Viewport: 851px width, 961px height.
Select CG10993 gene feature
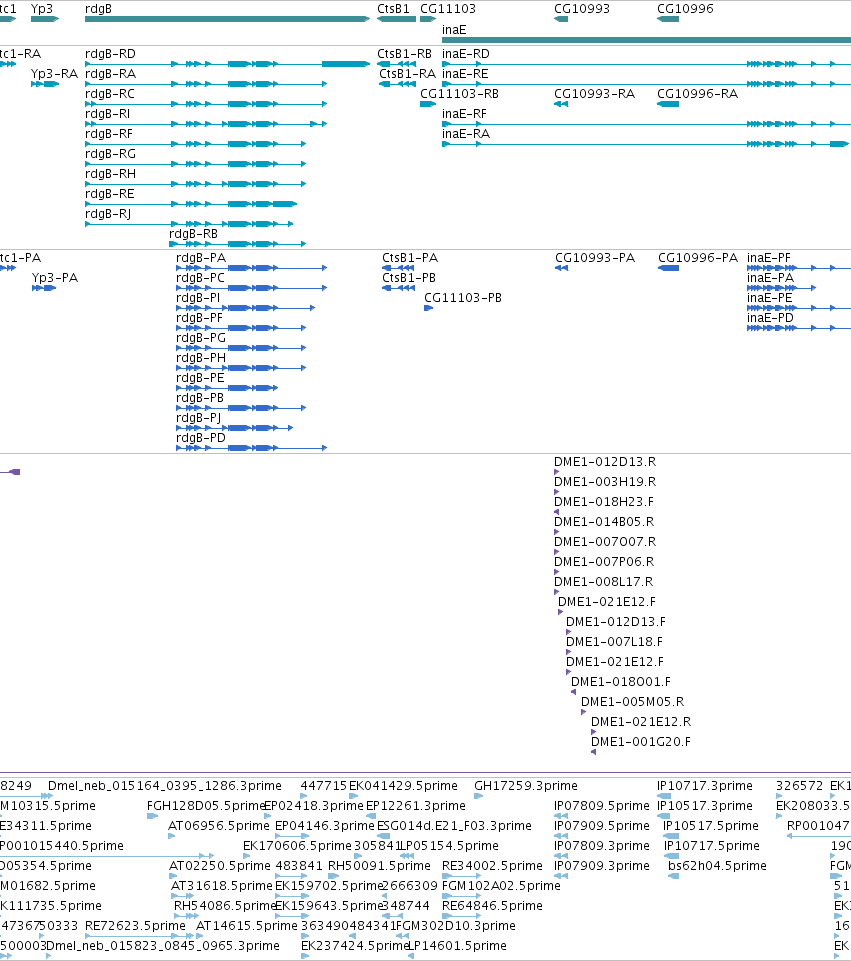click(x=561, y=19)
